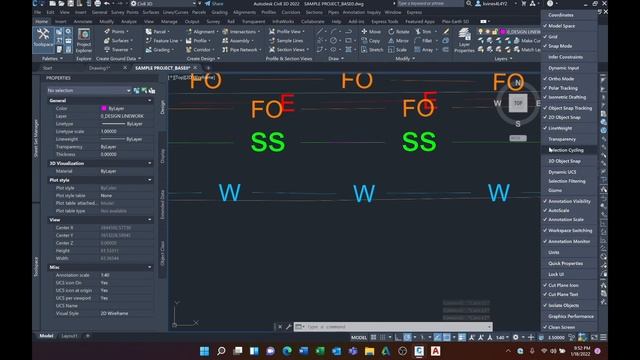Click the Undo arrow in quick access toolbar
640x360 pixels.
coord(107,4)
